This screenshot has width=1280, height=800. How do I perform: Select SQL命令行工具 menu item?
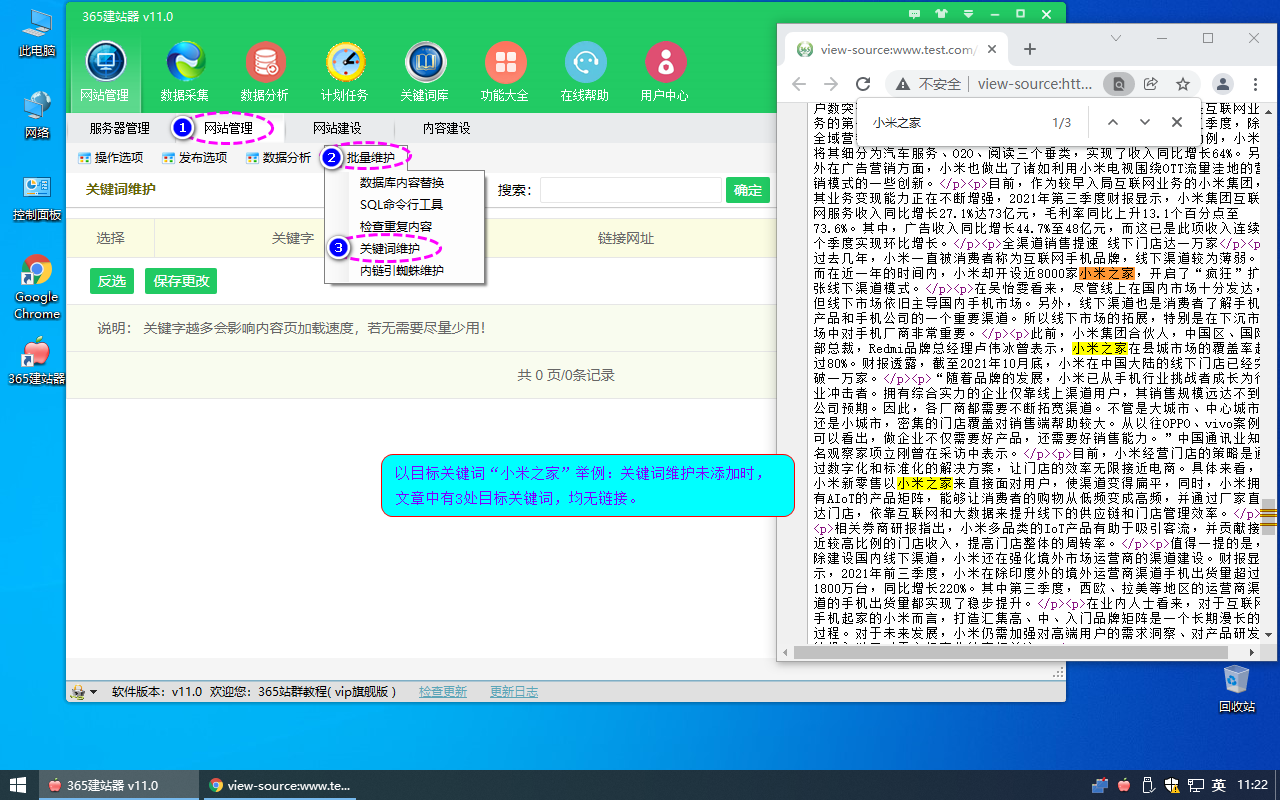(402, 205)
